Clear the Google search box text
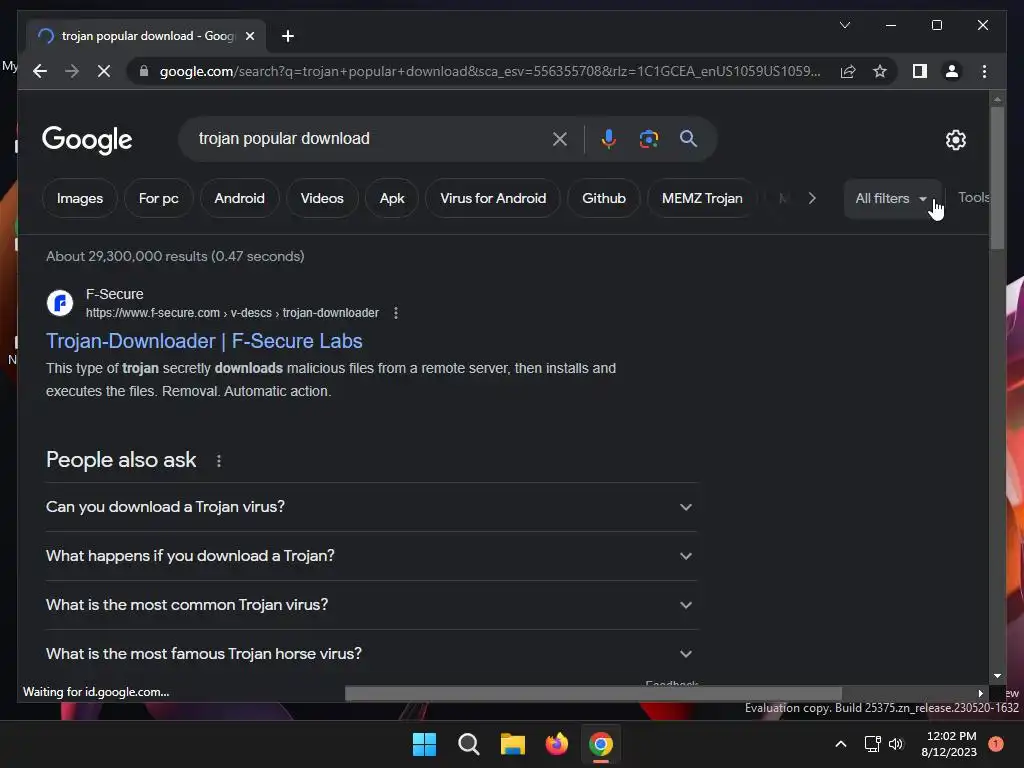The height and width of the screenshot is (768, 1024). point(560,138)
